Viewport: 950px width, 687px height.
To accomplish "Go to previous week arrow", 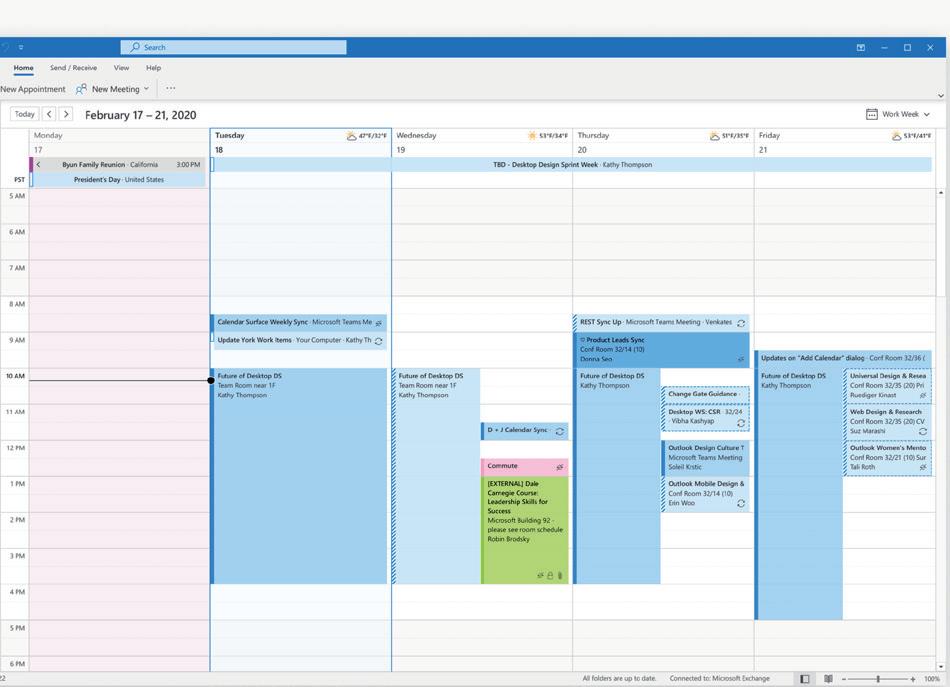I will coord(49,114).
